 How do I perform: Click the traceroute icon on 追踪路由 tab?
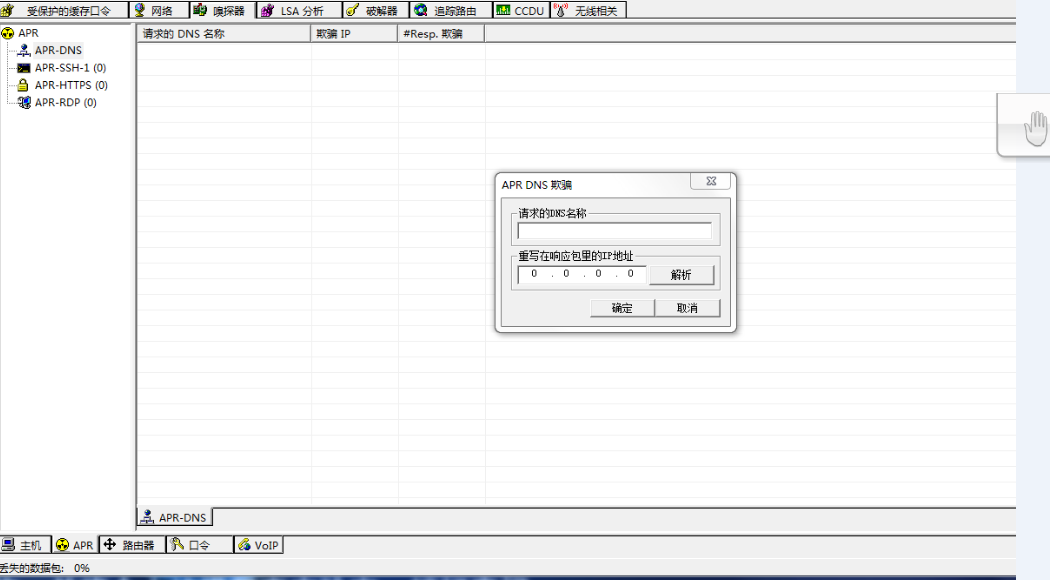(x=421, y=9)
